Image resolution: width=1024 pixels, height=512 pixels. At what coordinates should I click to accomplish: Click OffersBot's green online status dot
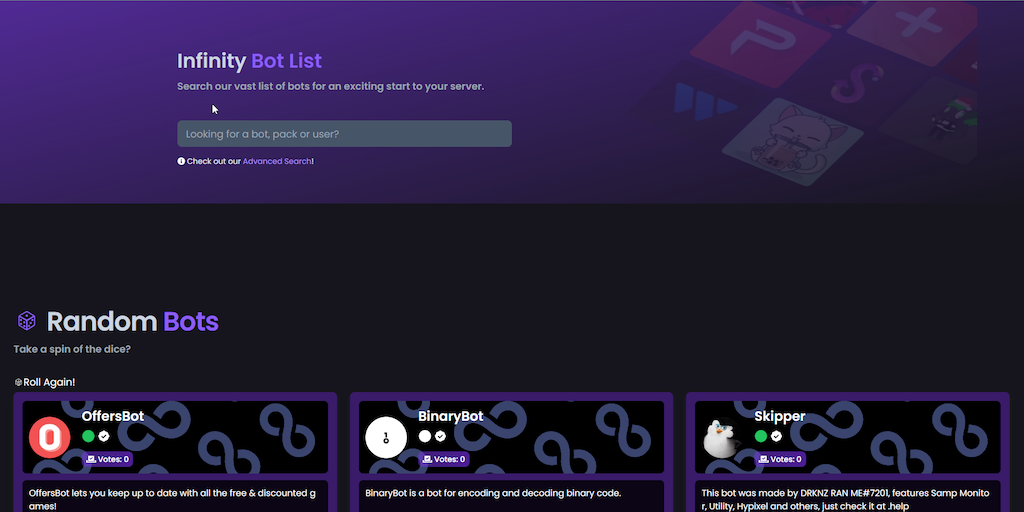(88, 436)
